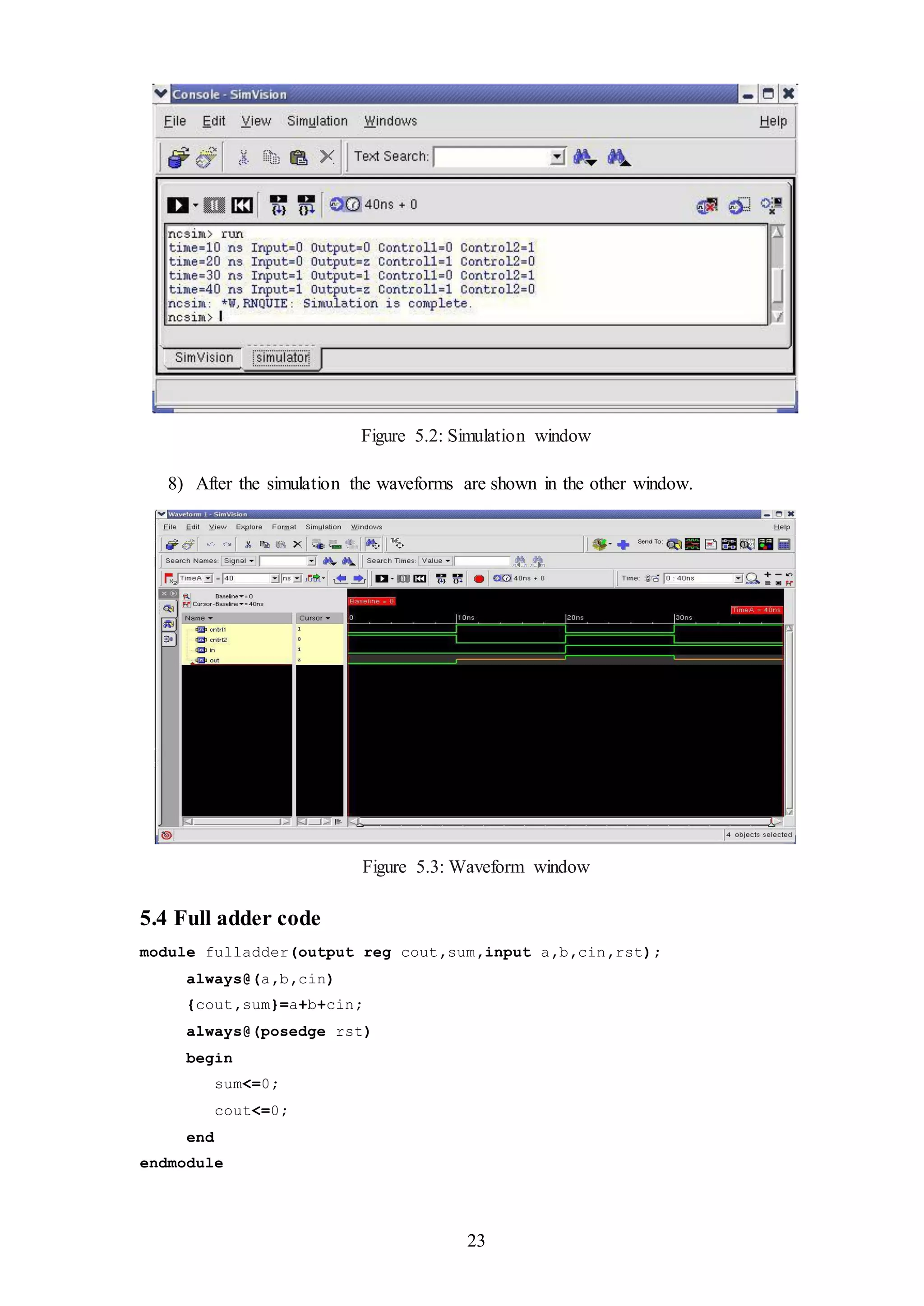This screenshot has height=1306, width=924.
Task: Switch to the SimVision tab in Console
Action: click(x=203, y=357)
